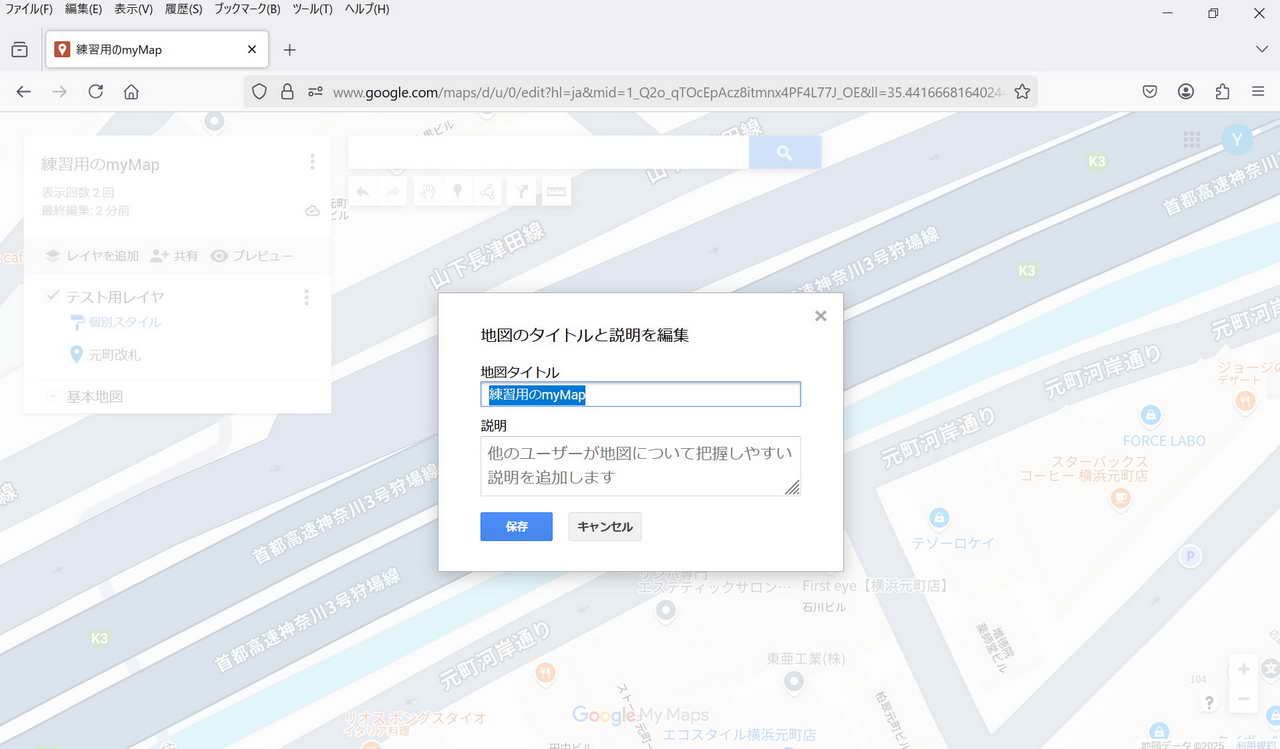Click the map search box

point(548,152)
